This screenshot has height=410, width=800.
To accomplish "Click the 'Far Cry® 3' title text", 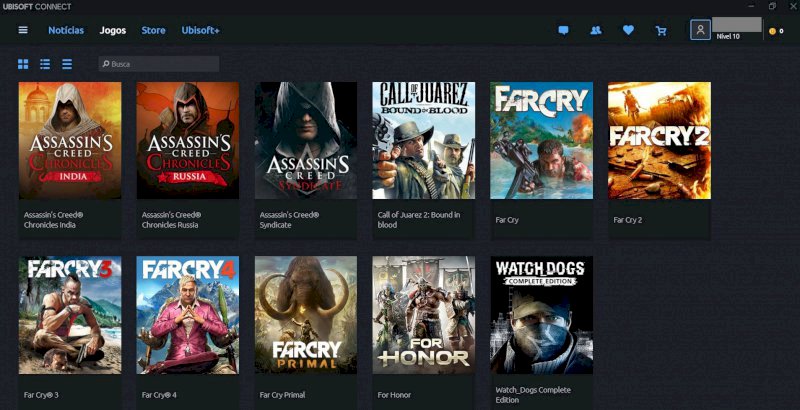I will click(41, 395).
